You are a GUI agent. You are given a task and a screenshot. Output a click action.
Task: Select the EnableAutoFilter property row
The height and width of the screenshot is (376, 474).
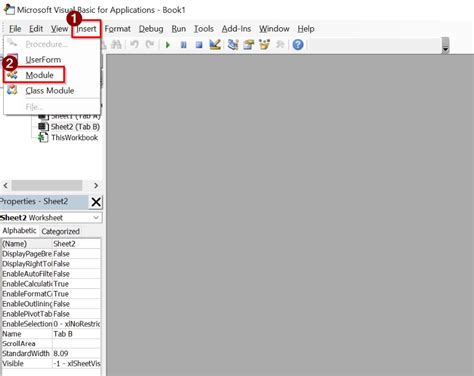point(51,274)
